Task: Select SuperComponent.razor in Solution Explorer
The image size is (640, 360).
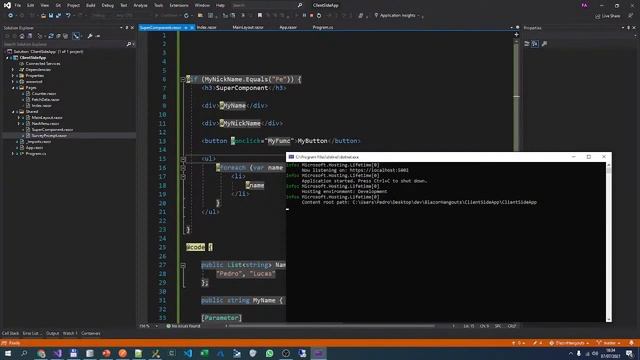Action: click(x=52, y=129)
